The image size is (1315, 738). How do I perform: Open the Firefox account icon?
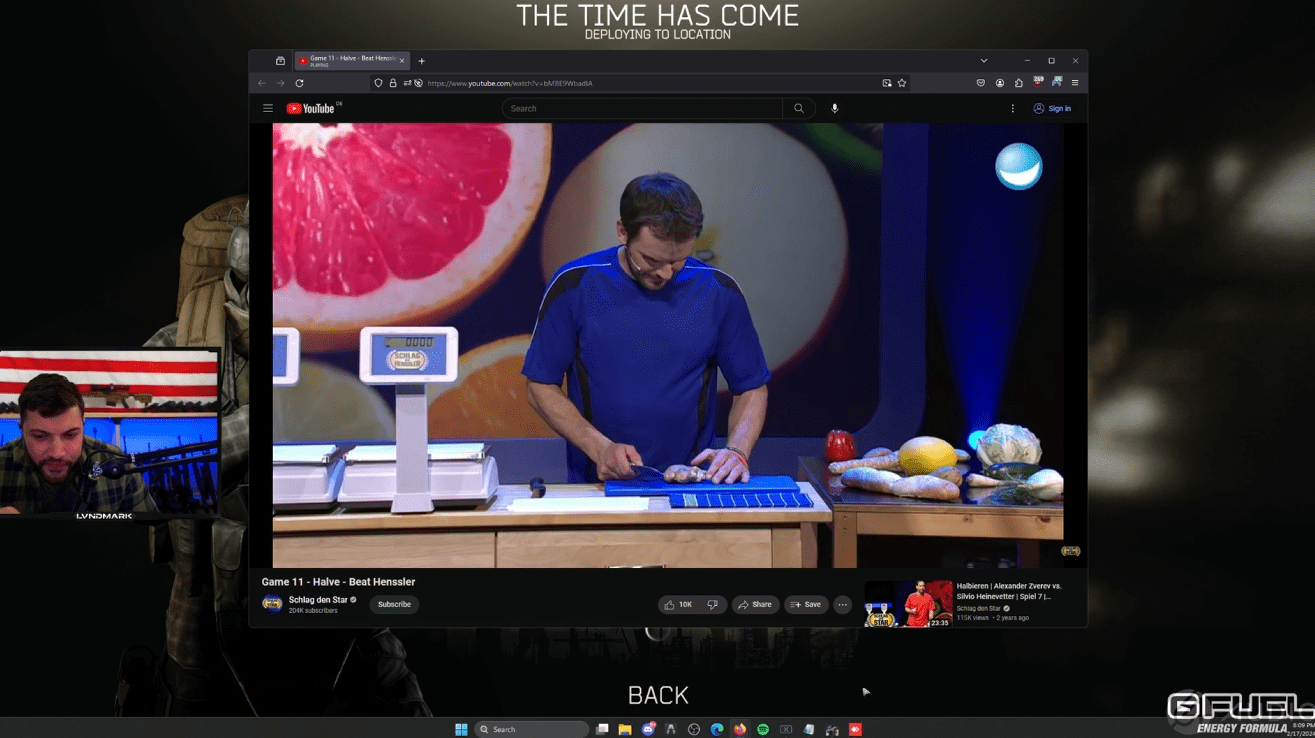point(999,83)
